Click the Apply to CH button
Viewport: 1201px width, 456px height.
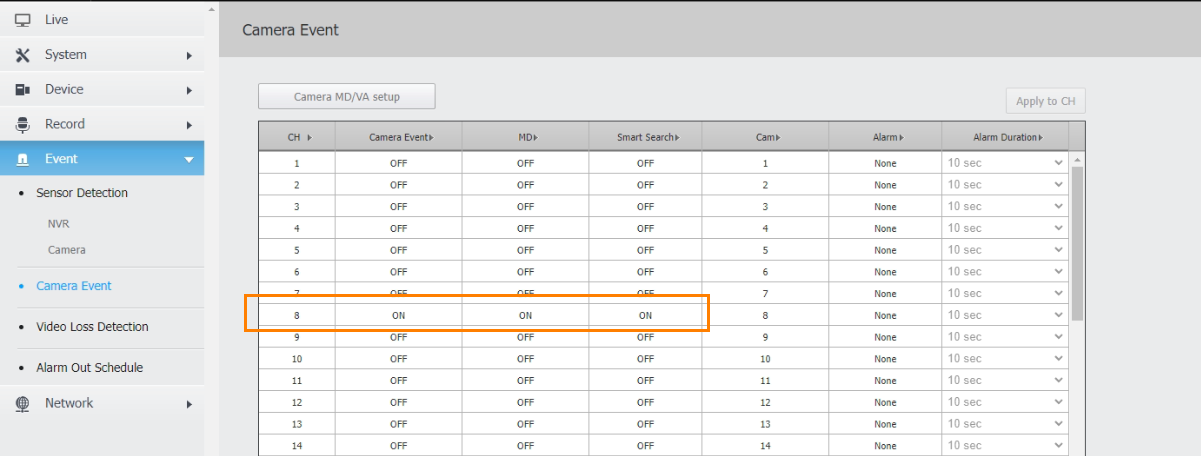point(1045,101)
